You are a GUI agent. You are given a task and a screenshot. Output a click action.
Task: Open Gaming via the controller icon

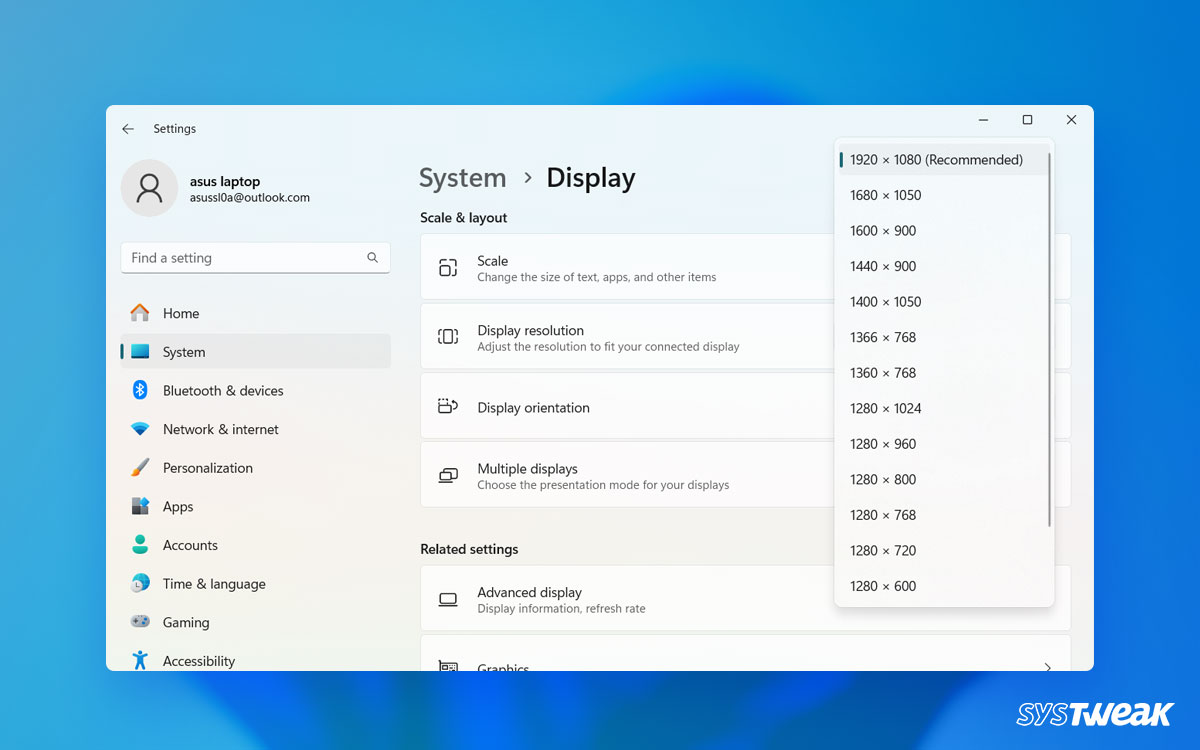point(140,622)
